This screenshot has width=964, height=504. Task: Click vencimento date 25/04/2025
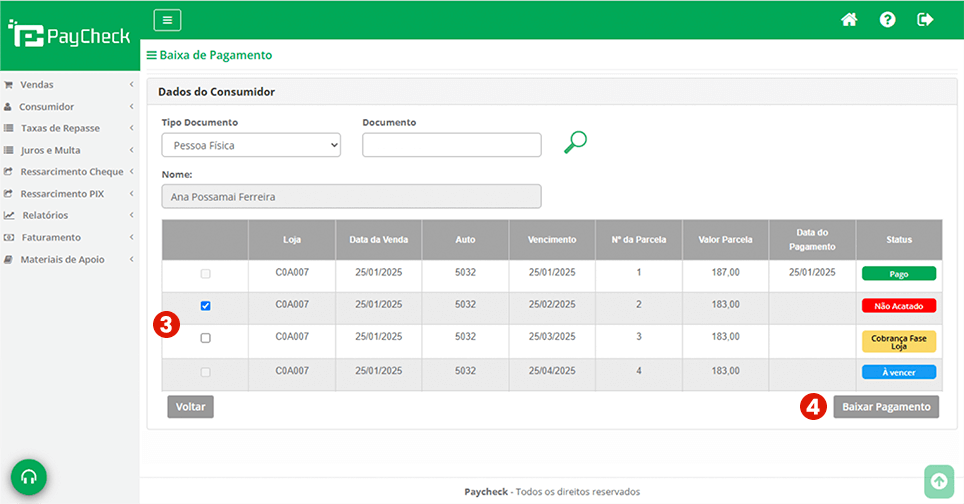552,371
